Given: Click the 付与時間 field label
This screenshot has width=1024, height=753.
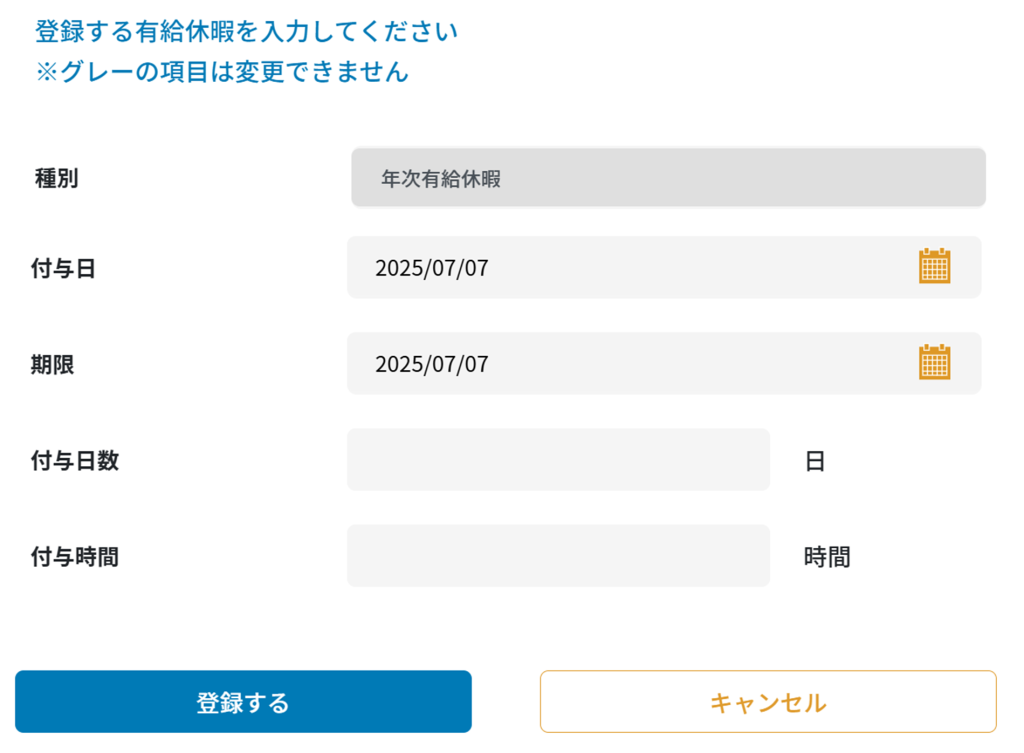Looking at the screenshot, I should pyautogui.click(x=75, y=556).
